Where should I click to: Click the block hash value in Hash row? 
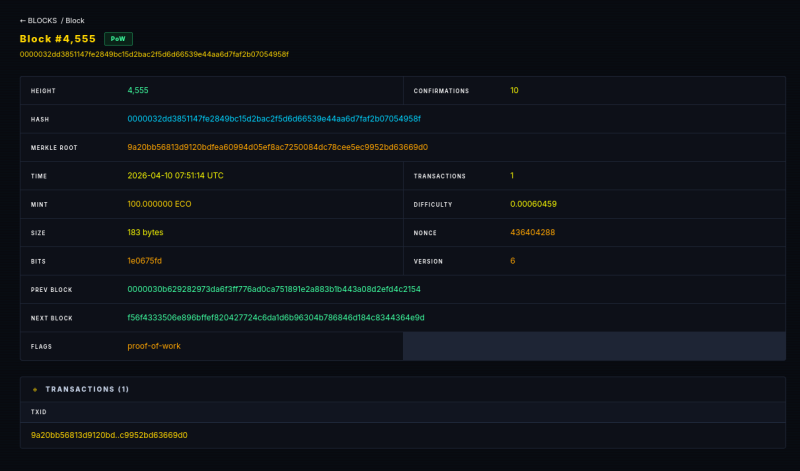click(x=273, y=119)
